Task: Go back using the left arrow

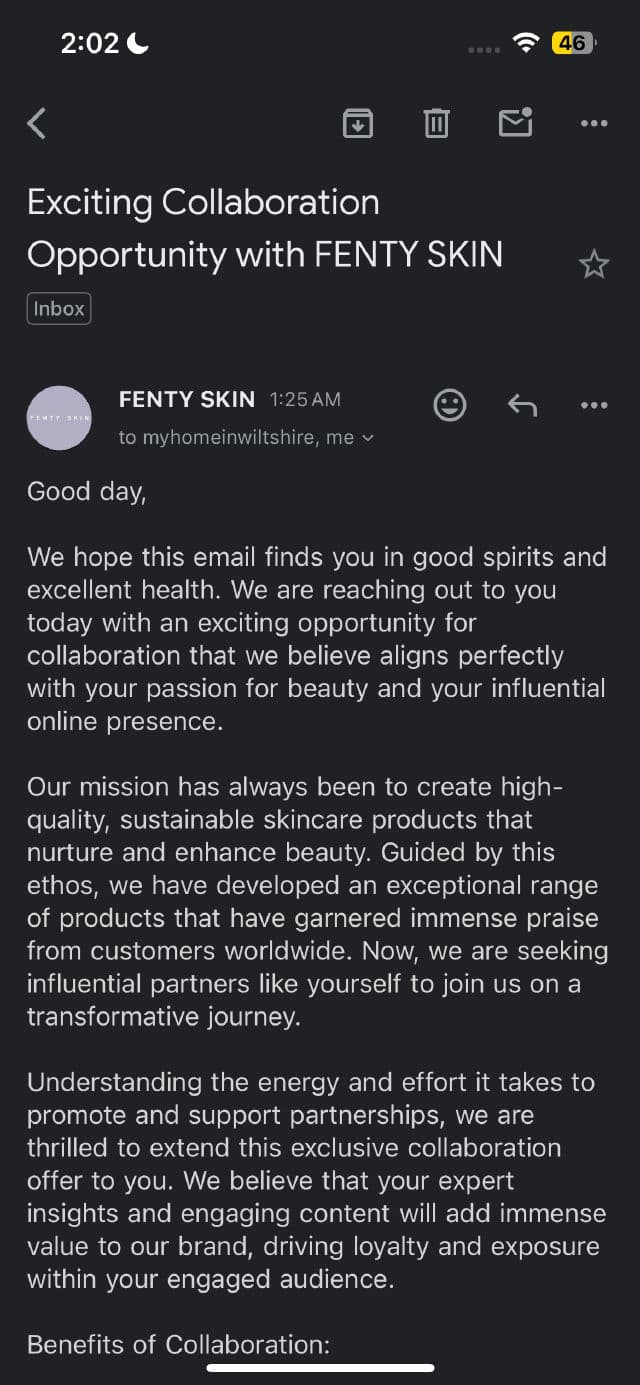Action: (x=37, y=123)
